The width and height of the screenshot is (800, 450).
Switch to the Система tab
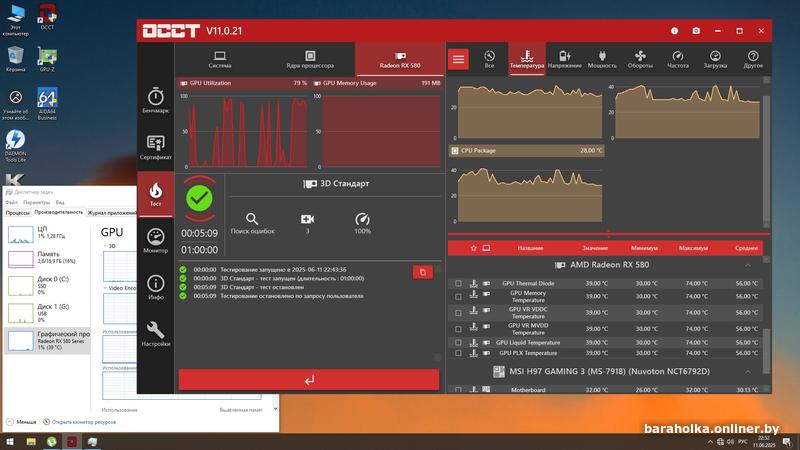click(x=220, y=59)
